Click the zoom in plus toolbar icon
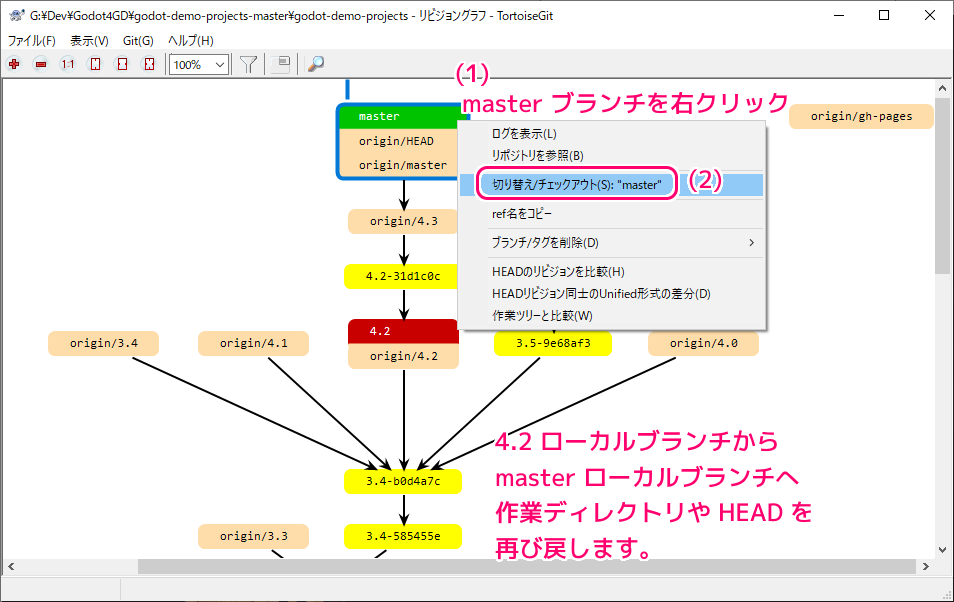Image resolution: width=954 pixels, height=602 pixels. coord(14,64)
